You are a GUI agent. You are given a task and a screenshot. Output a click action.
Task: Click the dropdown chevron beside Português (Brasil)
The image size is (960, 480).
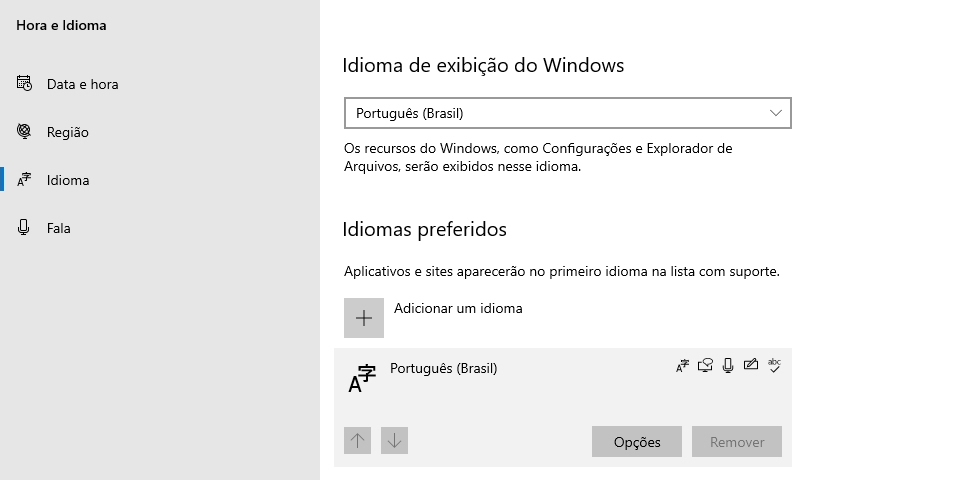click(x=776, y=113)
